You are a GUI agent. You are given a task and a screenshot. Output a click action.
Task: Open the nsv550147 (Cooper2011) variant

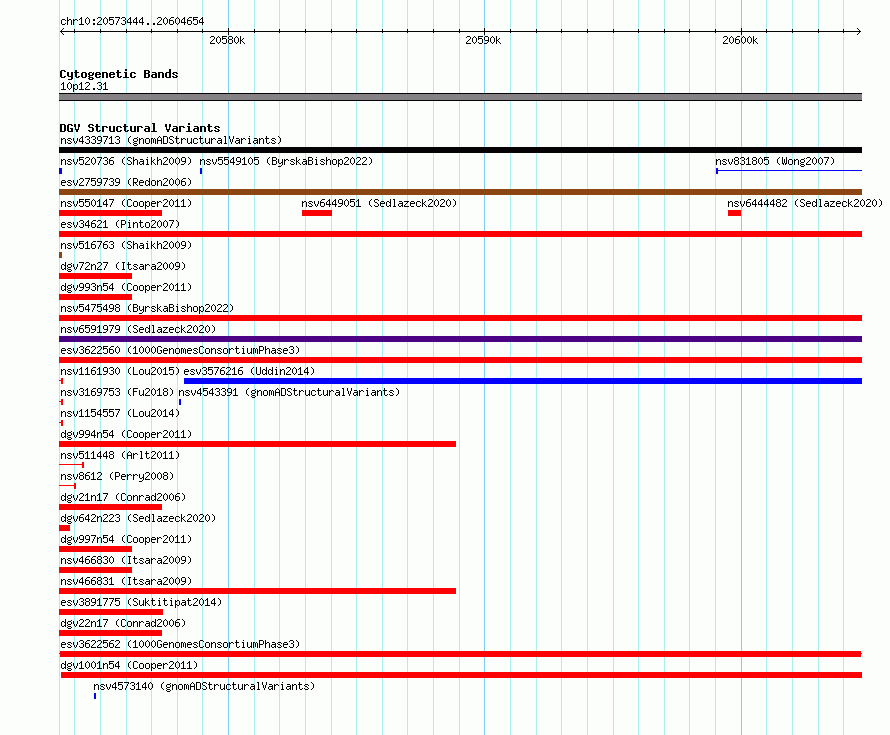pyautogui.click(x=126, y=203)
